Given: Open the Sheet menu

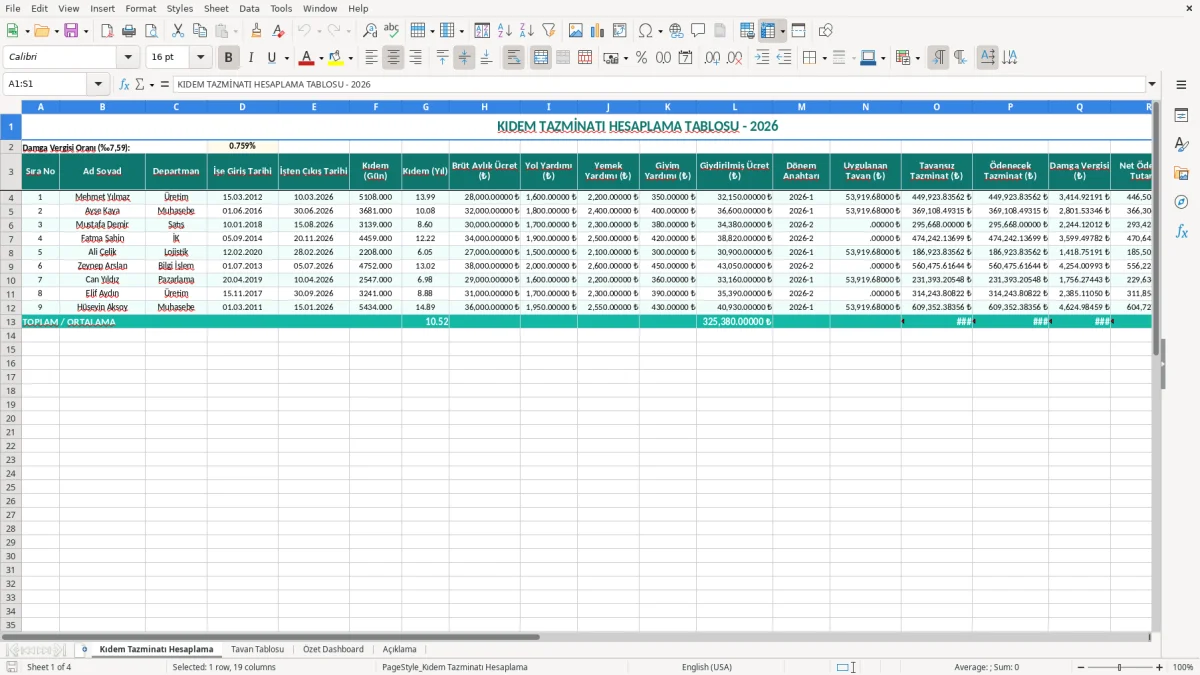Looking at the screenshot, I should 216,8.
